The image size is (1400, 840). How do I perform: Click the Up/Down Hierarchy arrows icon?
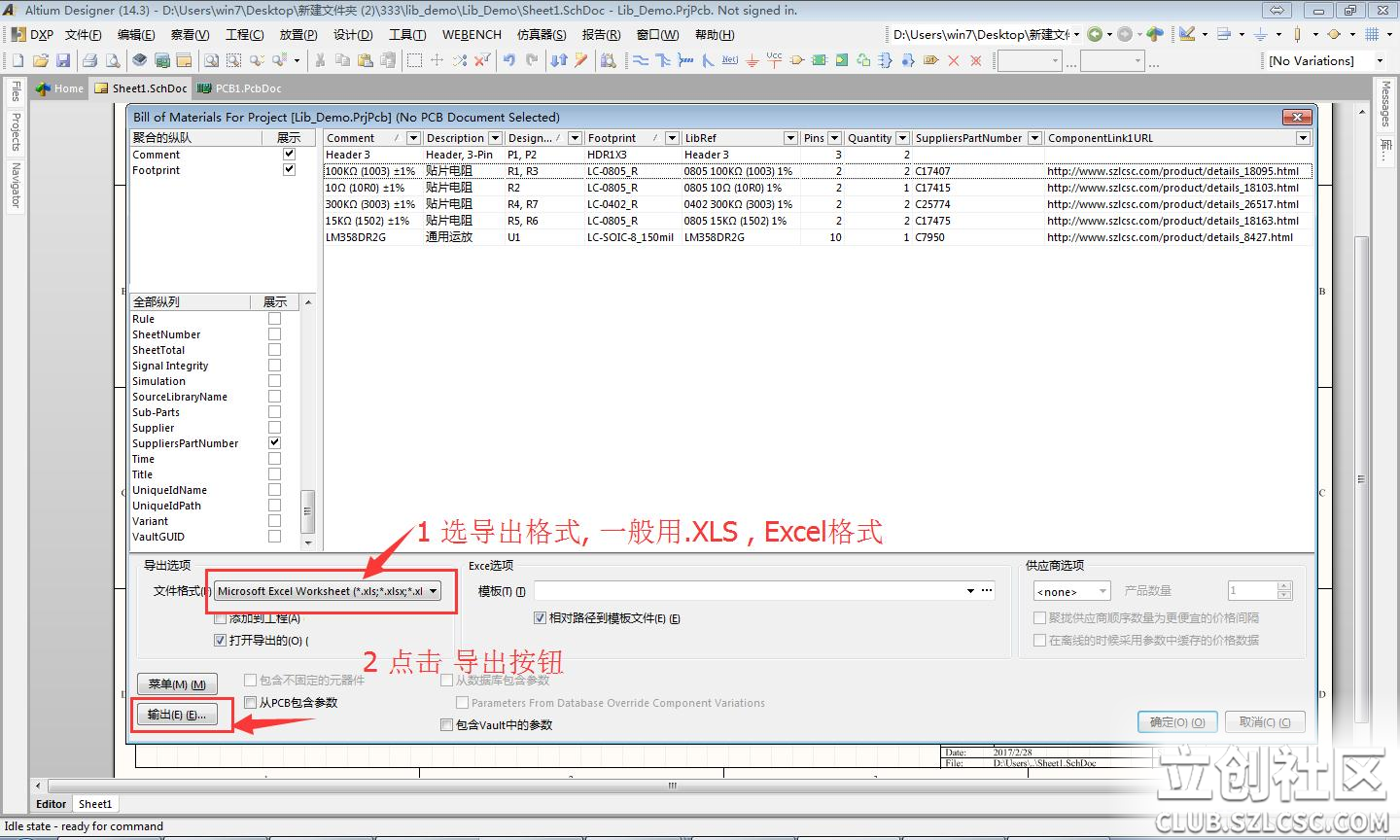point(559,60)
